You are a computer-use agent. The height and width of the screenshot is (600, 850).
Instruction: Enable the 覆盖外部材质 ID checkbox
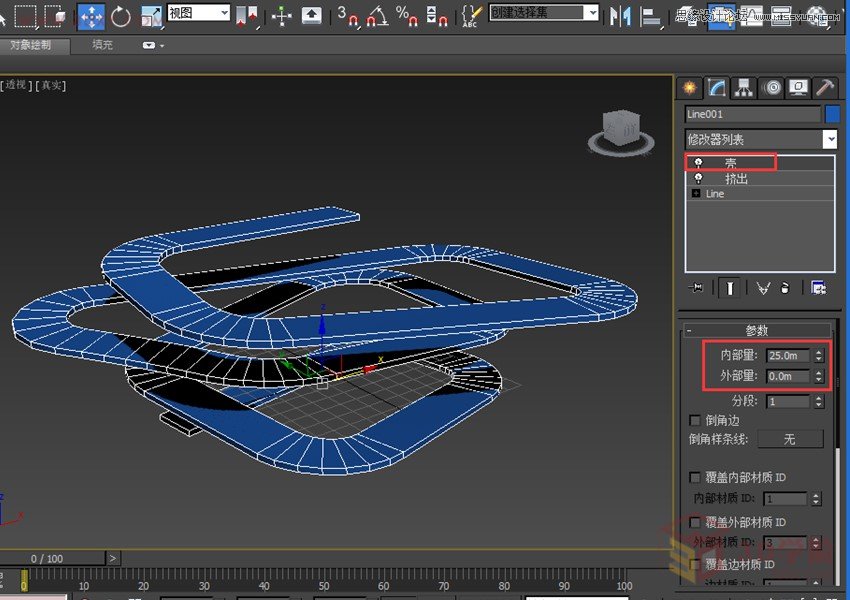pyautogui.click(x=694, y=522)
